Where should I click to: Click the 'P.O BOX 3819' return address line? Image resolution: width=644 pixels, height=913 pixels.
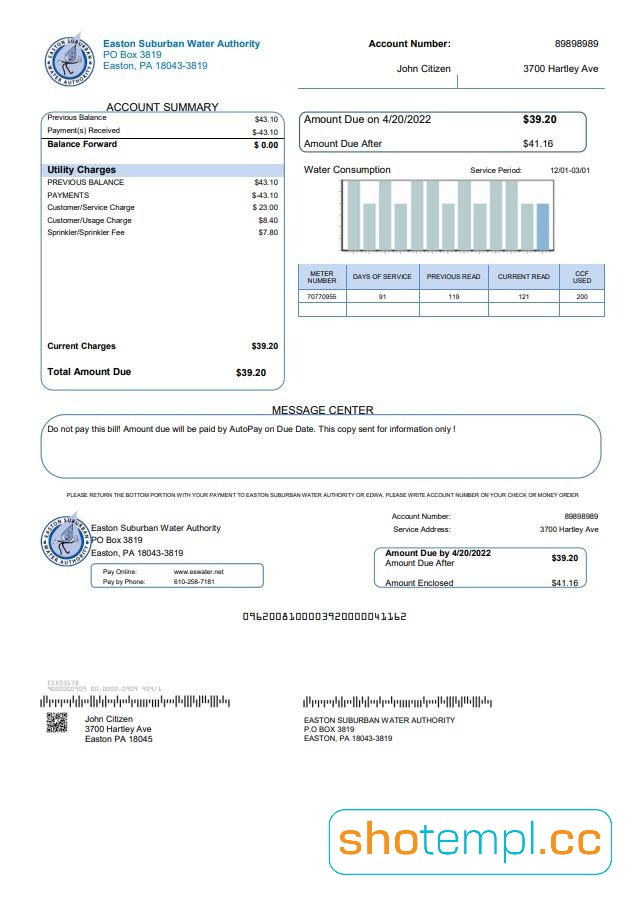329,729
